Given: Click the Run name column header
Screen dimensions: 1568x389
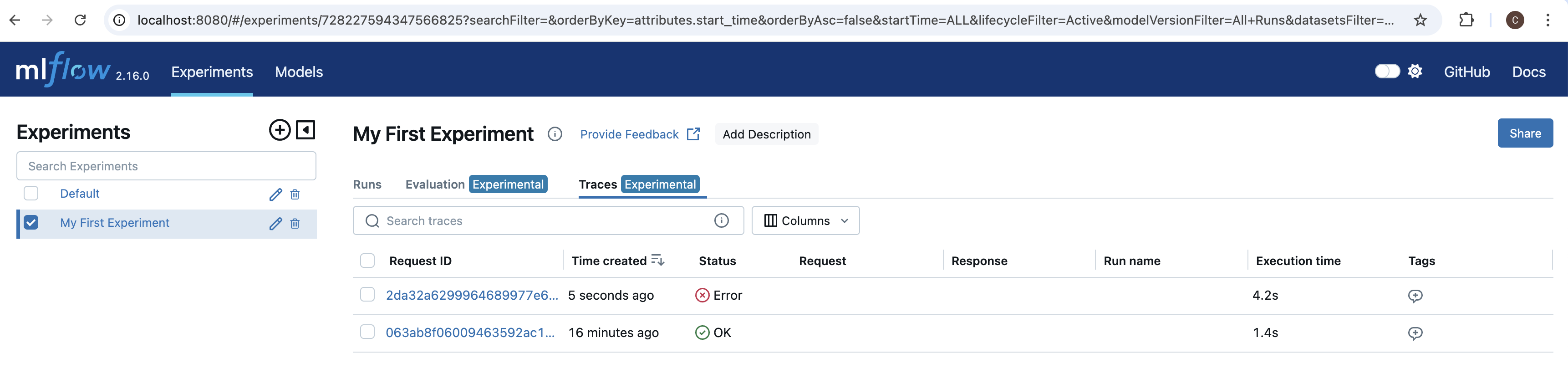Looking at the screenshot, I should pyautogui.click(x=1132, y=261).
